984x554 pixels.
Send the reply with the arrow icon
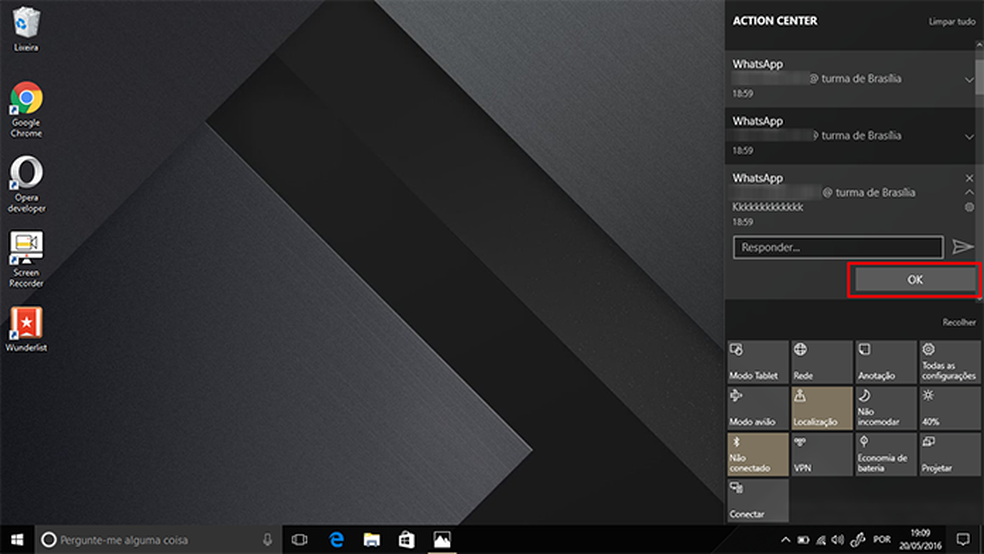click(x=962, y=247)
